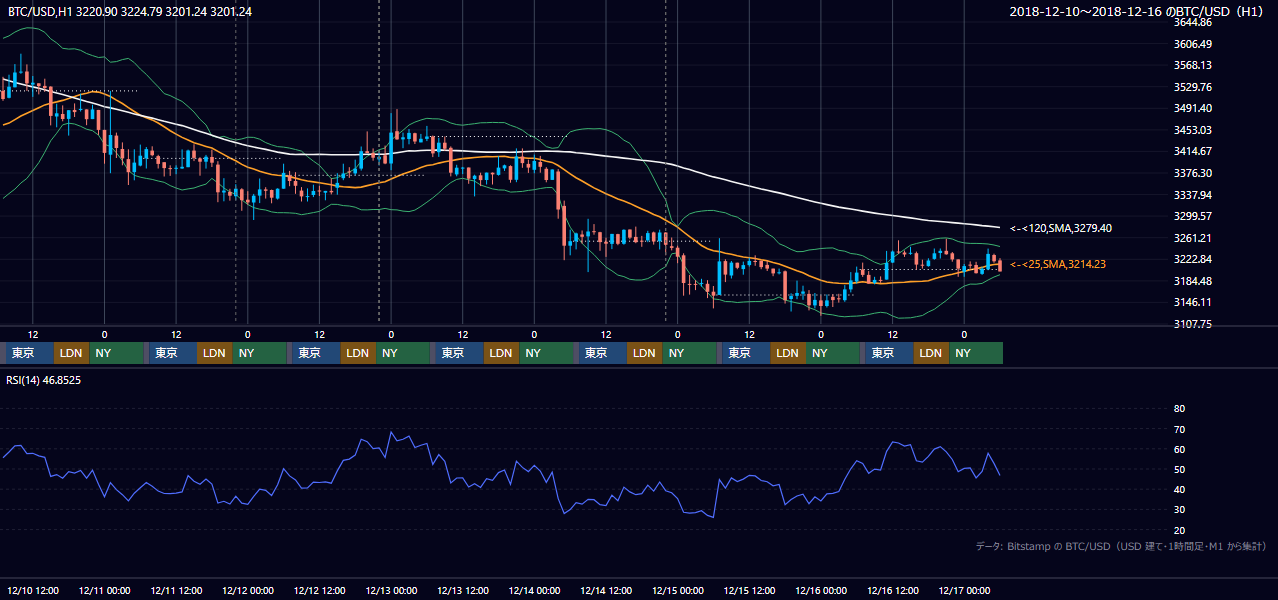The width and height of the screenshot is (1278, 600).
Task: Click price axis value 3414.67
Action: (1193, 151)
